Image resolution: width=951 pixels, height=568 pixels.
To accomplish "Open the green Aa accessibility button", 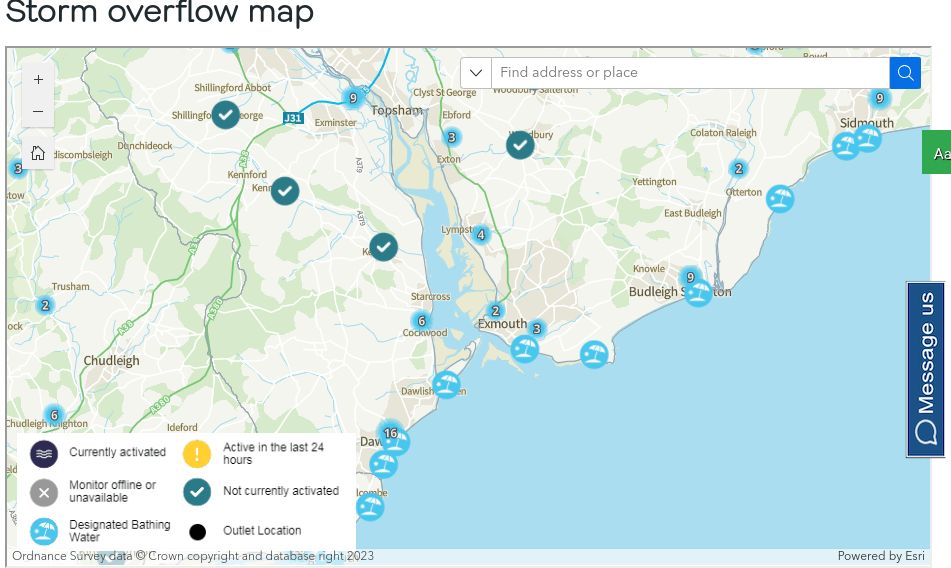I will pyautogui.click(x=938, y=153).
